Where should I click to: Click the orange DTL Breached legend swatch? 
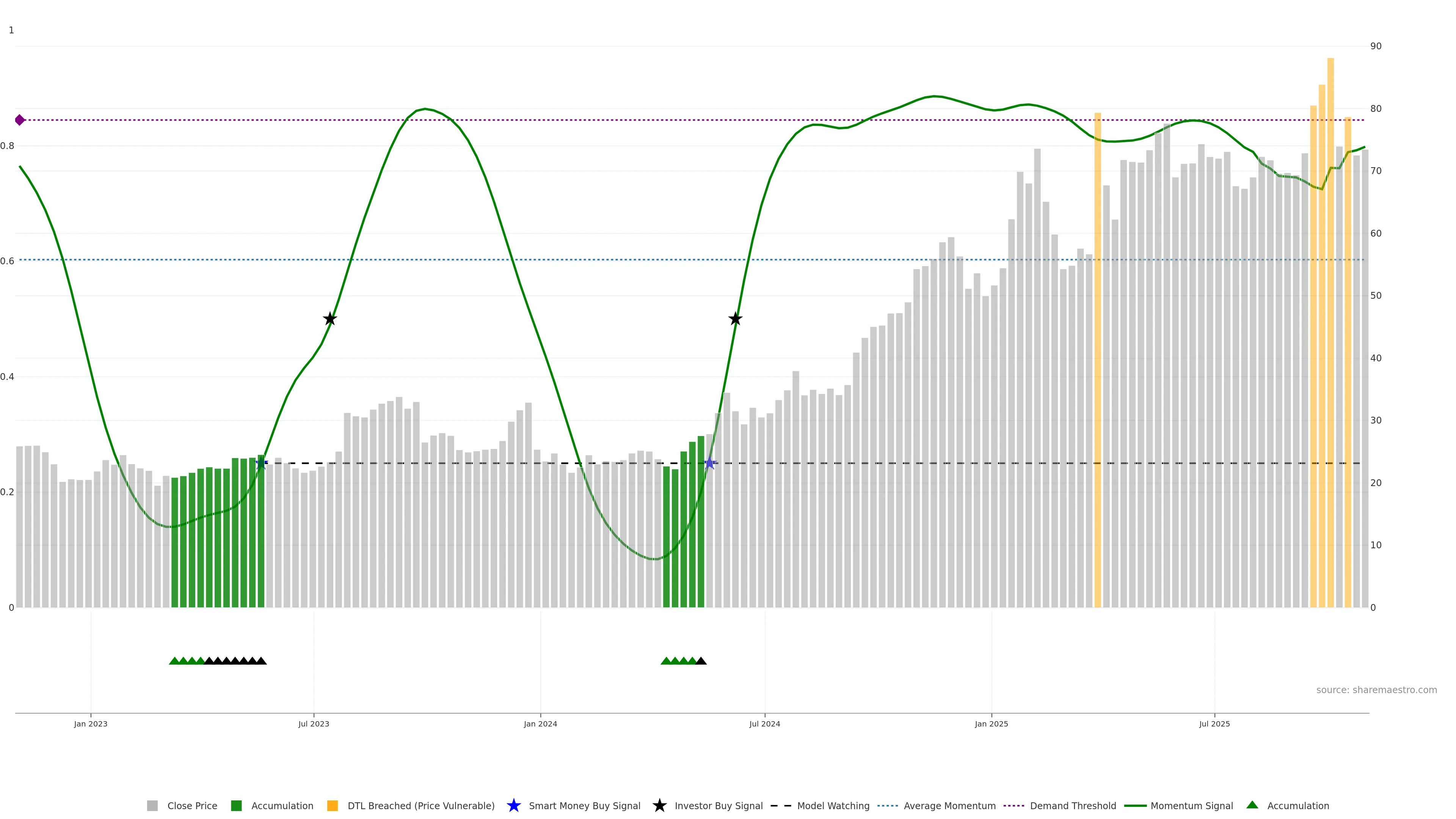tap(333, 806)
